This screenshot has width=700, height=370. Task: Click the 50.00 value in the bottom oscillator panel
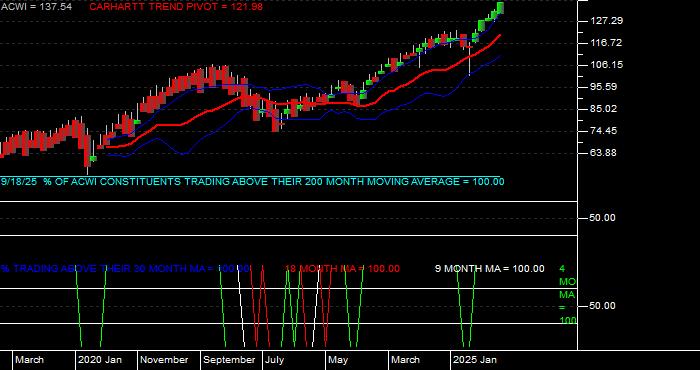click(x=603, y=306)
